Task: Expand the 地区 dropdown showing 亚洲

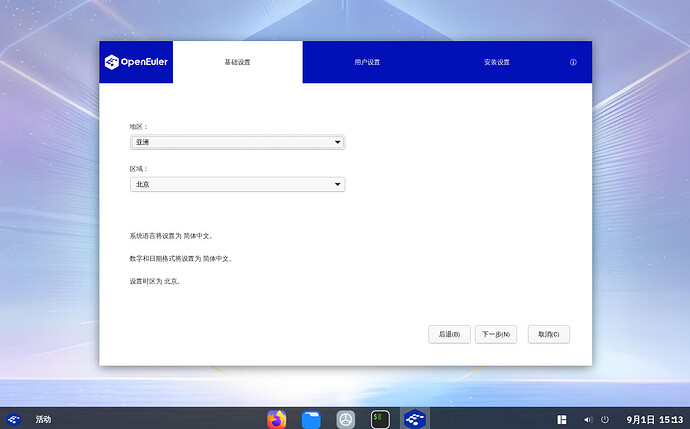Action: [237, 142]
